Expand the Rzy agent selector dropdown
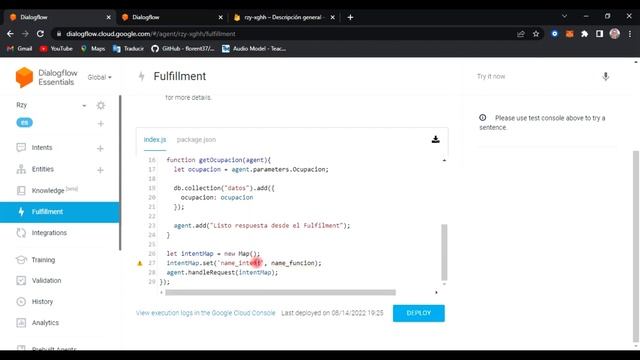Image resolution: width=640 pixels, height=360 pixels. (x=84, y=105)
